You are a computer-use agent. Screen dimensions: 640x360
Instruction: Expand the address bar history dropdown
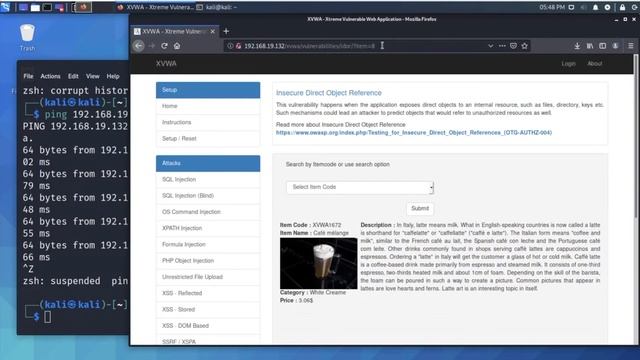coord(491,46)
